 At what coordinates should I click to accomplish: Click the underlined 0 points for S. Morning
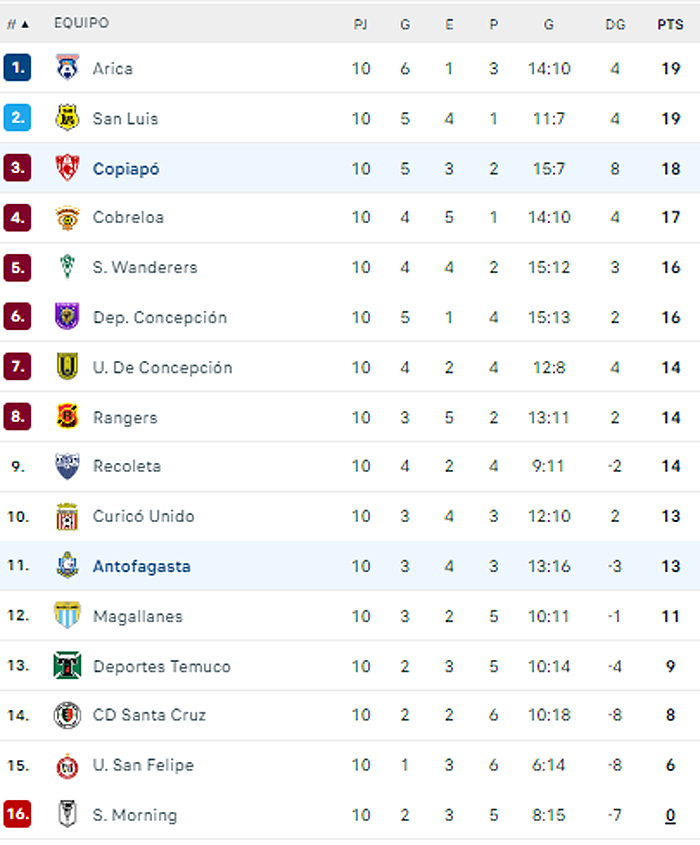point(670,815)
